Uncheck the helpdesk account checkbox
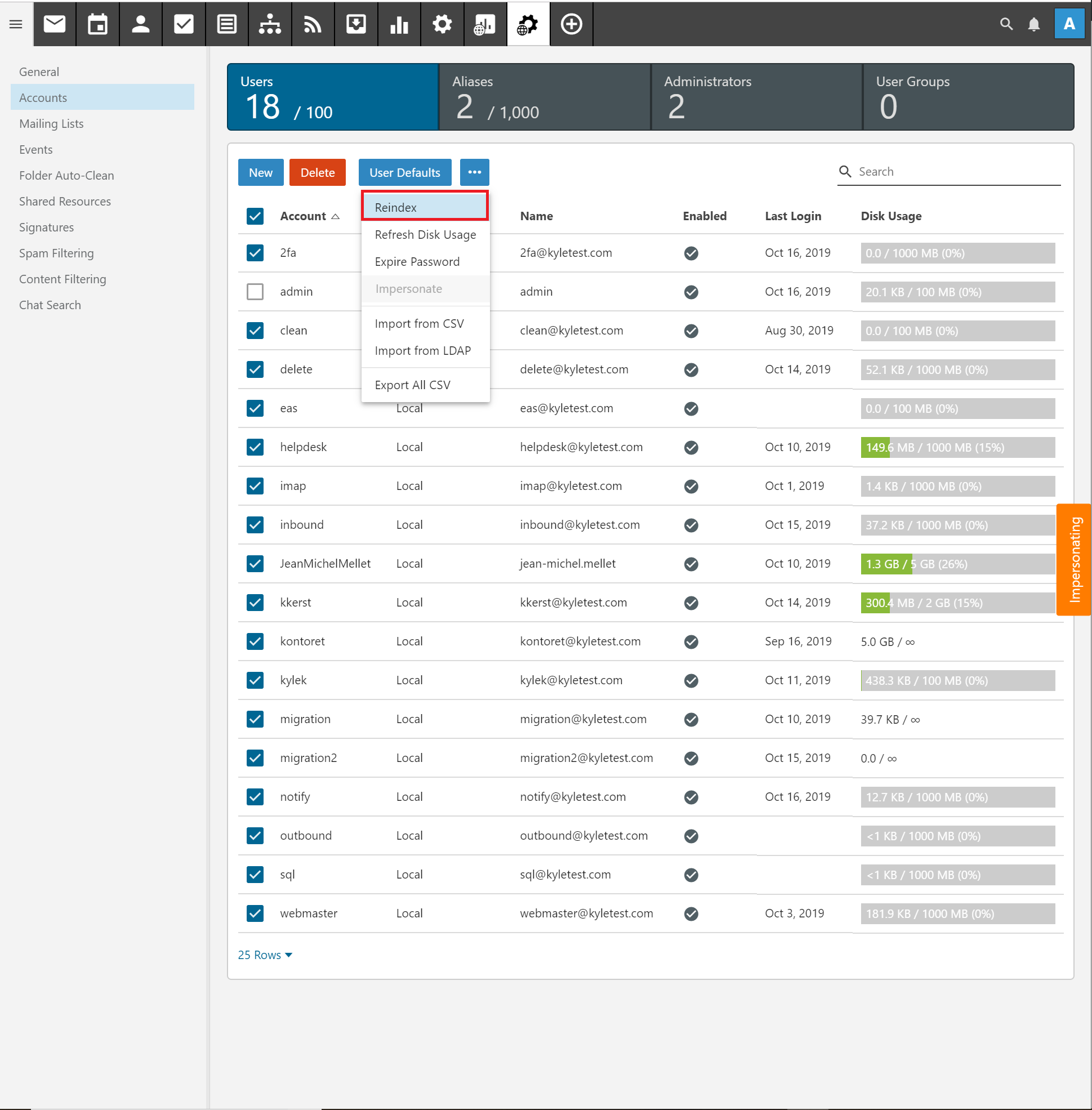This screenshot has width=1092, height=1110. point(255,447)
